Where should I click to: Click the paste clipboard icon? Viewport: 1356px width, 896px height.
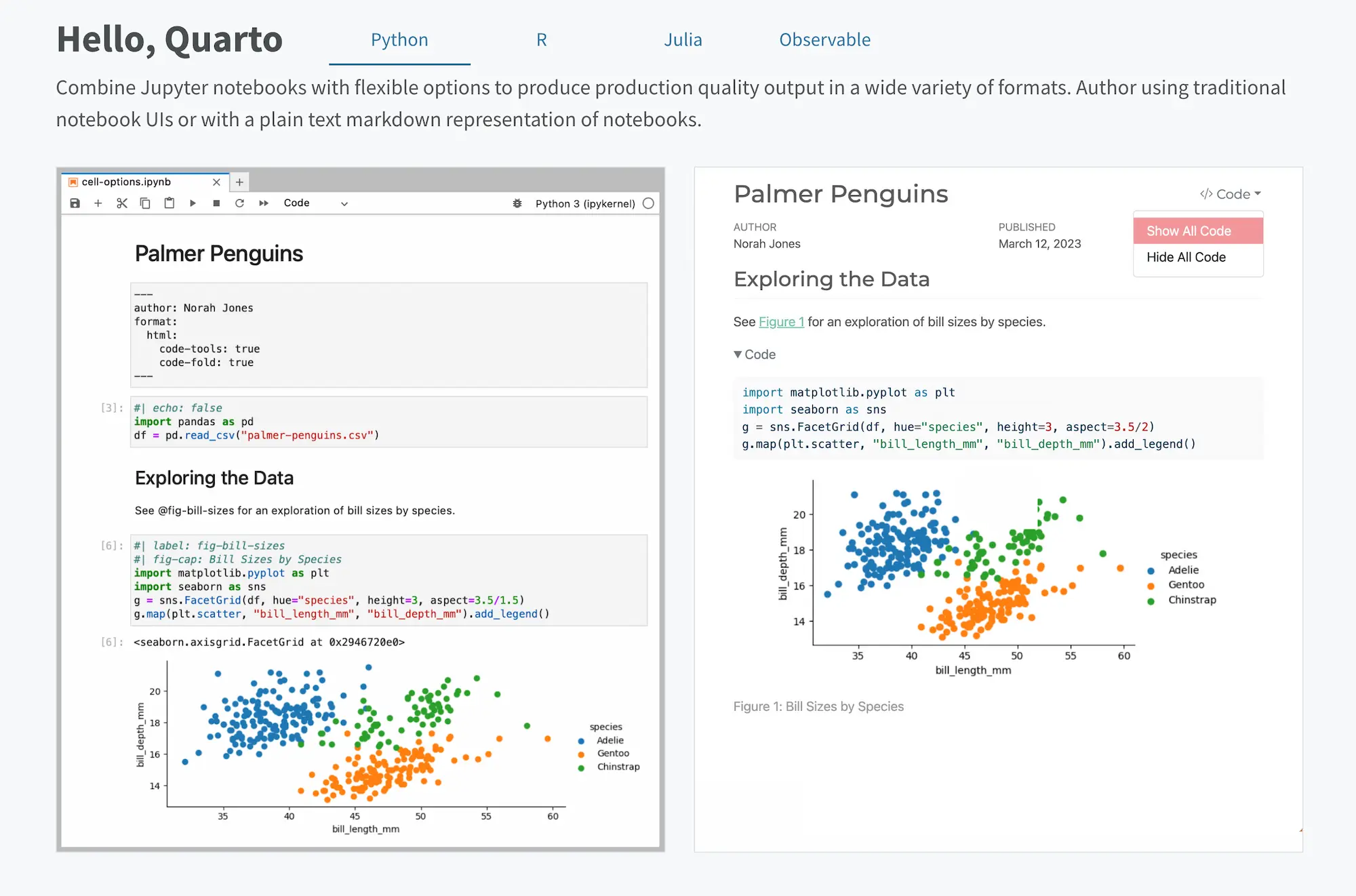point(169,203)
